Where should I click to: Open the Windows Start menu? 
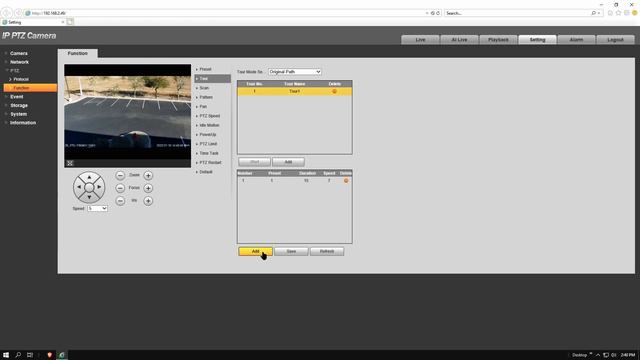tap(6, 355)
